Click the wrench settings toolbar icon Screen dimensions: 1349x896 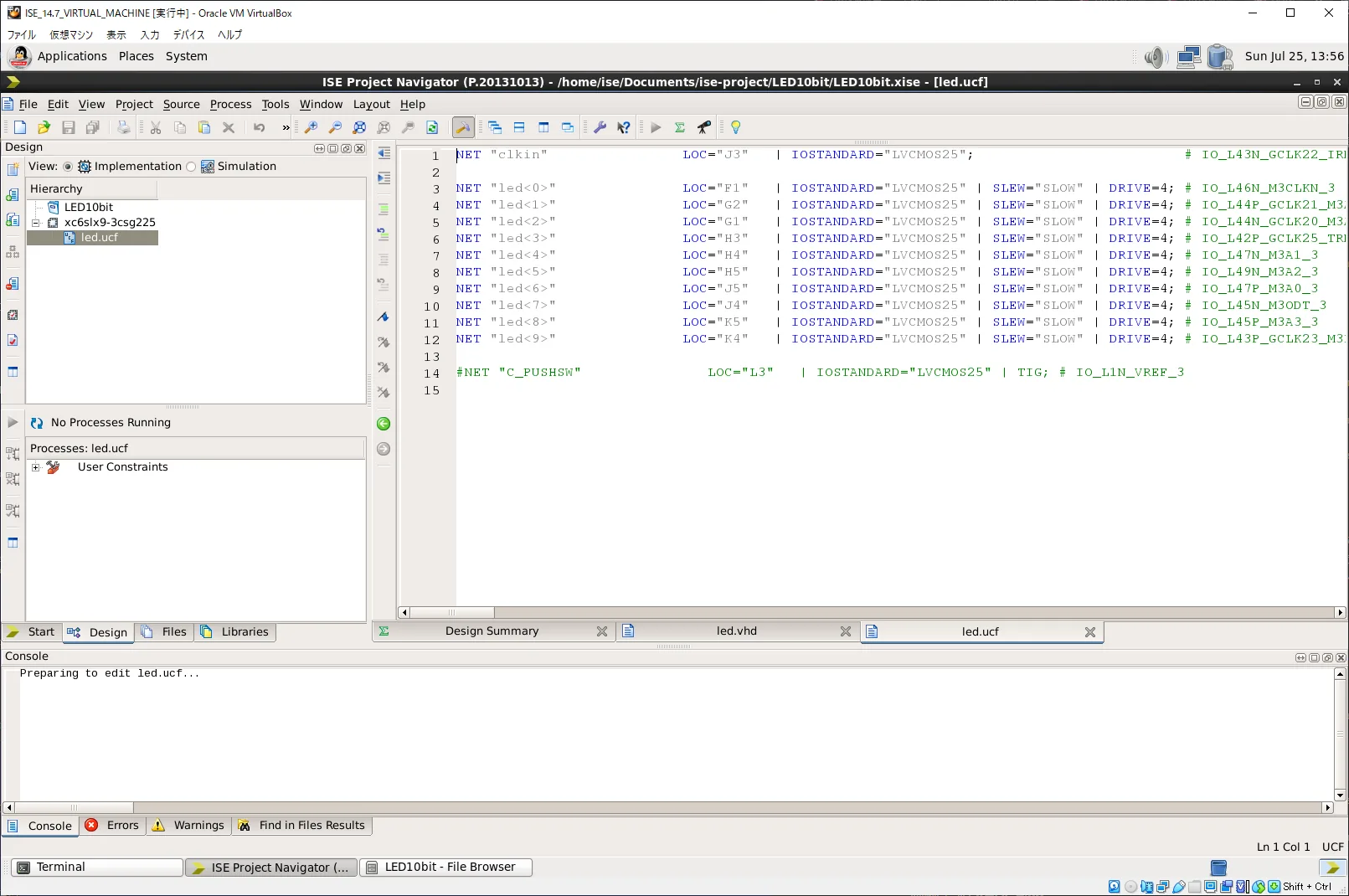click(600, 127)
